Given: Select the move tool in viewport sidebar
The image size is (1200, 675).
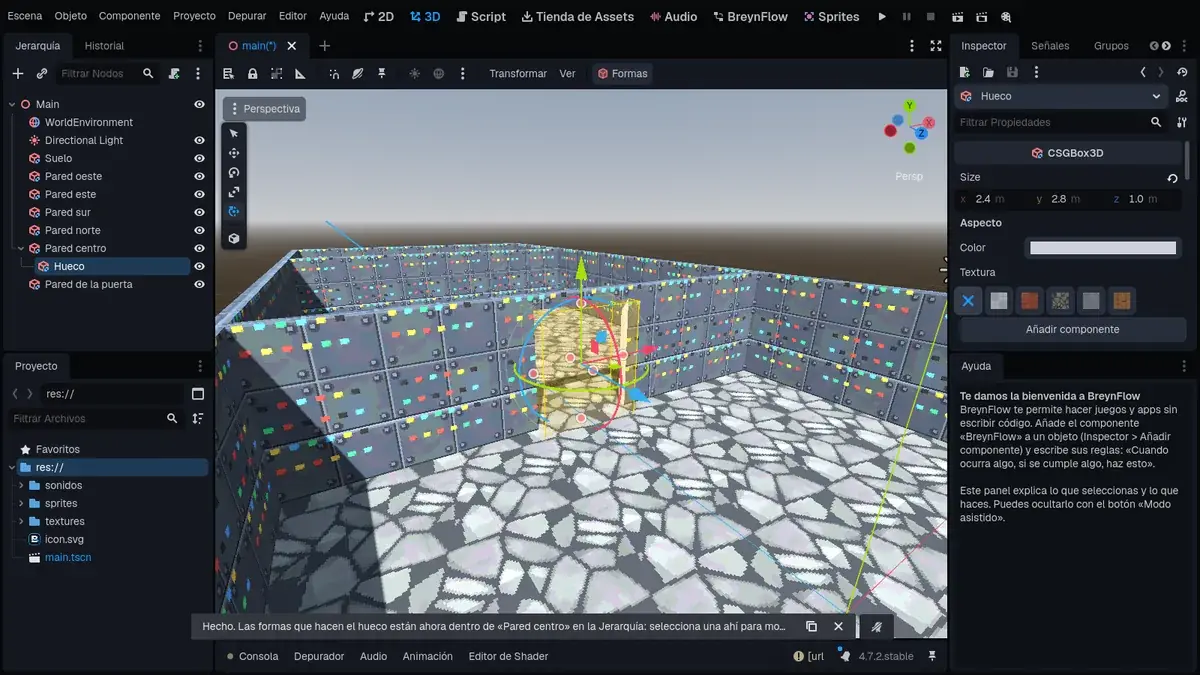Looking at the screenshot, I should click(234, 153).
